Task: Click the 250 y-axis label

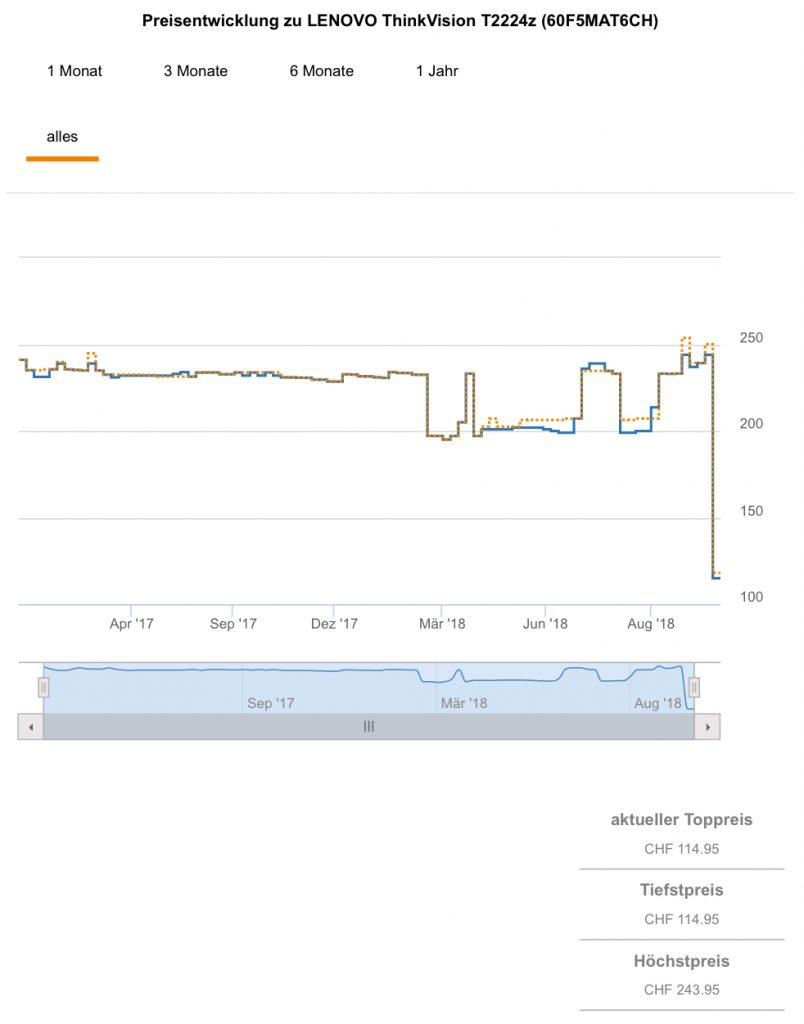Action: coord(750,338)
